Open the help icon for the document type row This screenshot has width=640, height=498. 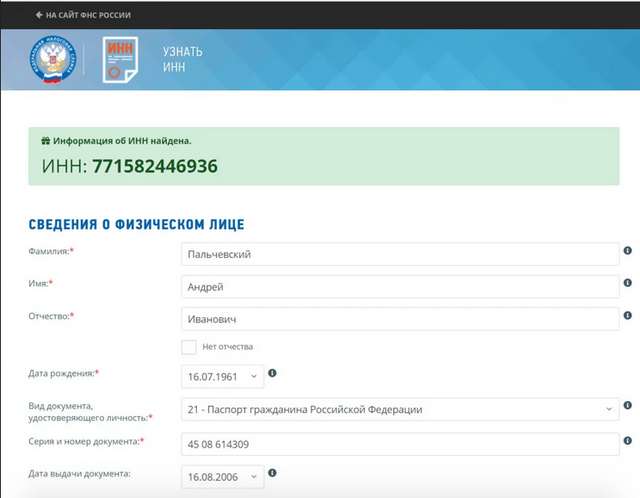pos(628,406)
